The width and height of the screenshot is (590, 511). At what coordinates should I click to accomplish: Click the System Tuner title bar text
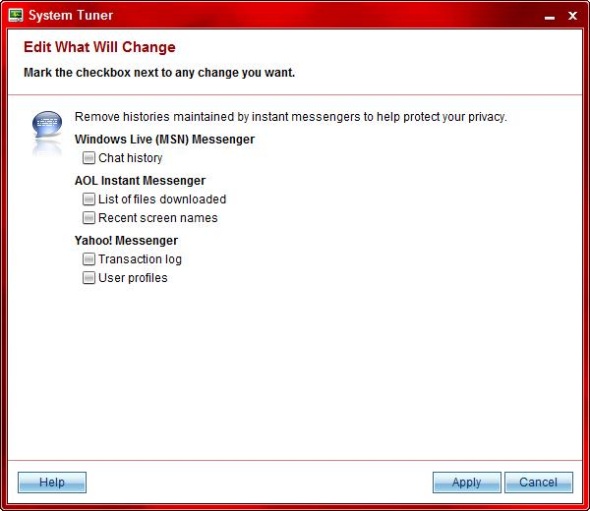coord(71,15)
